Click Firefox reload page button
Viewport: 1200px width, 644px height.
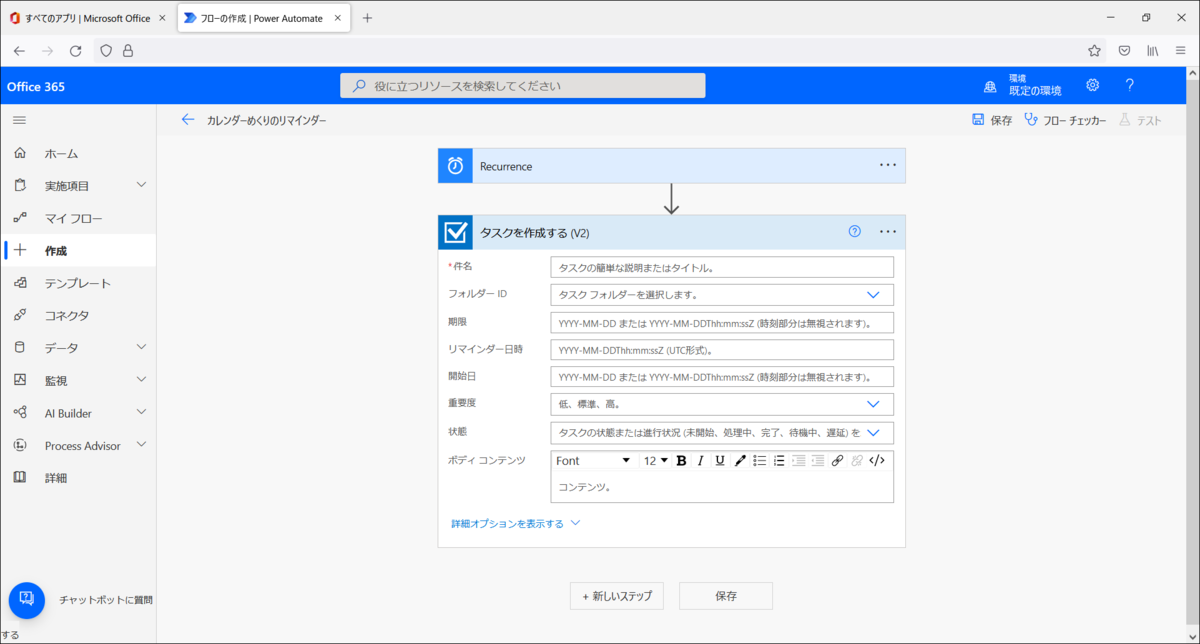(75, 51)
